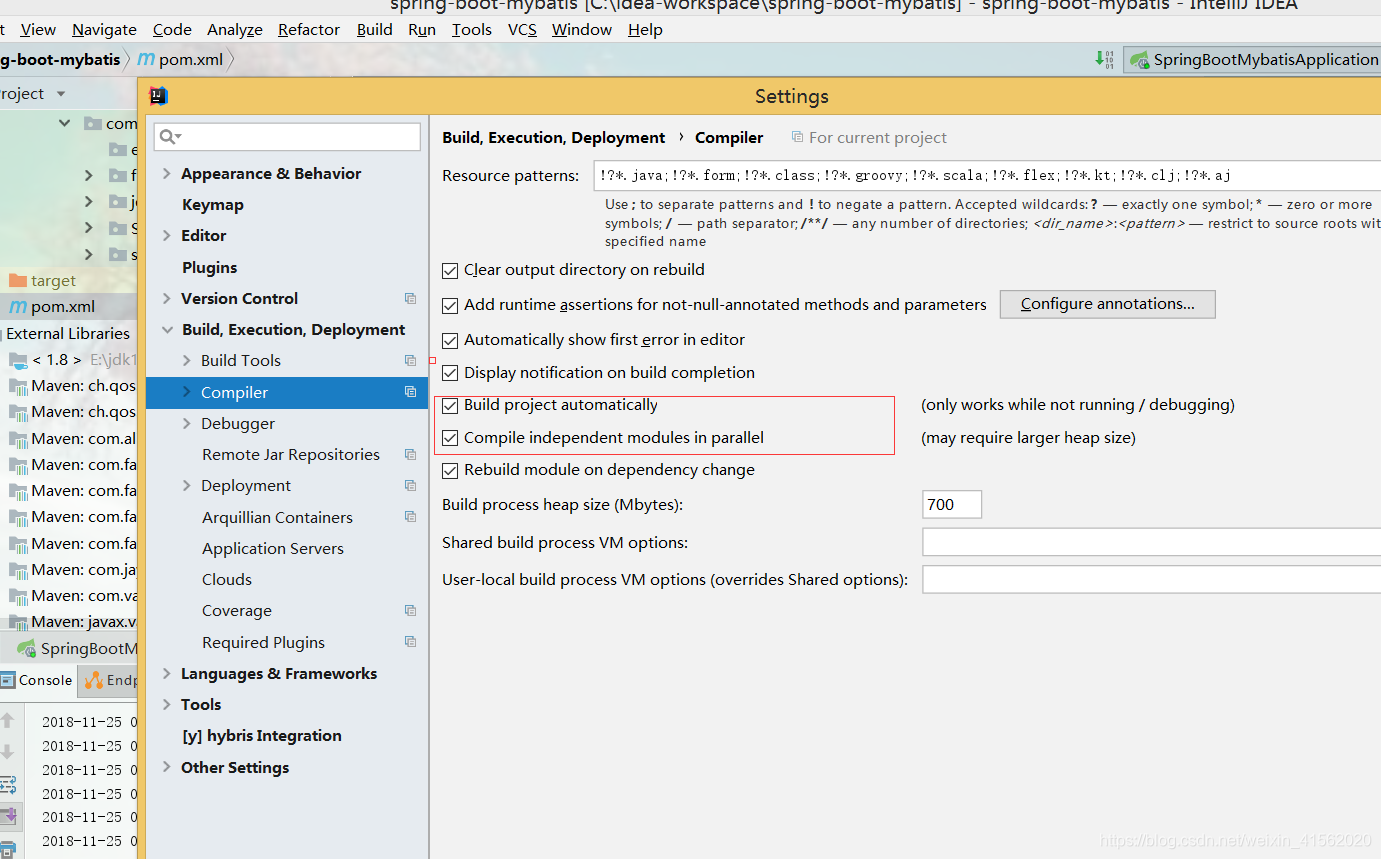
Task: Click project-level icon beside Build Tools
Action: [x=410, y=360]
